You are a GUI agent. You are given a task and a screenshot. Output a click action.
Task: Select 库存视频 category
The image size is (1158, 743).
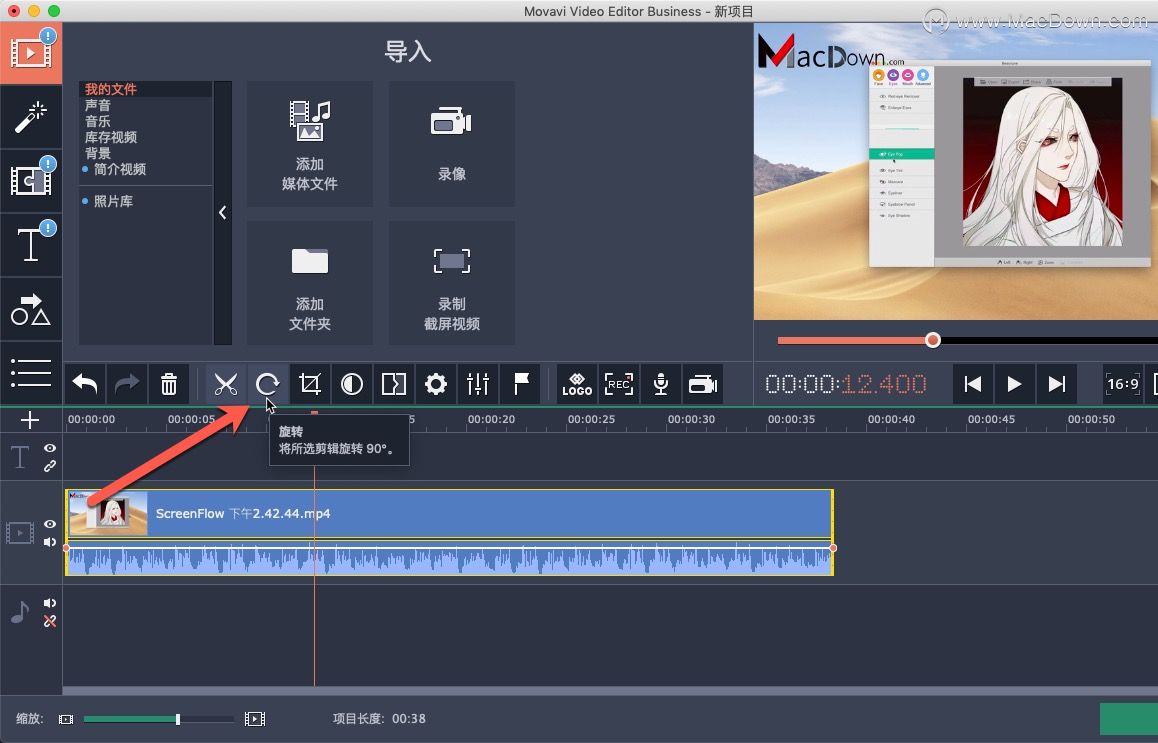(111, 137)
